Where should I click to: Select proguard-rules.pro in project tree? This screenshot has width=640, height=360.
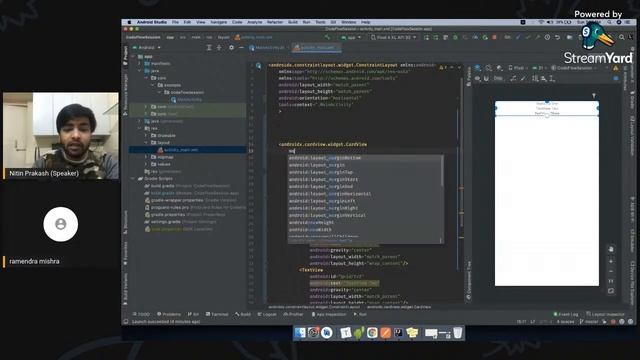[195, 207]
